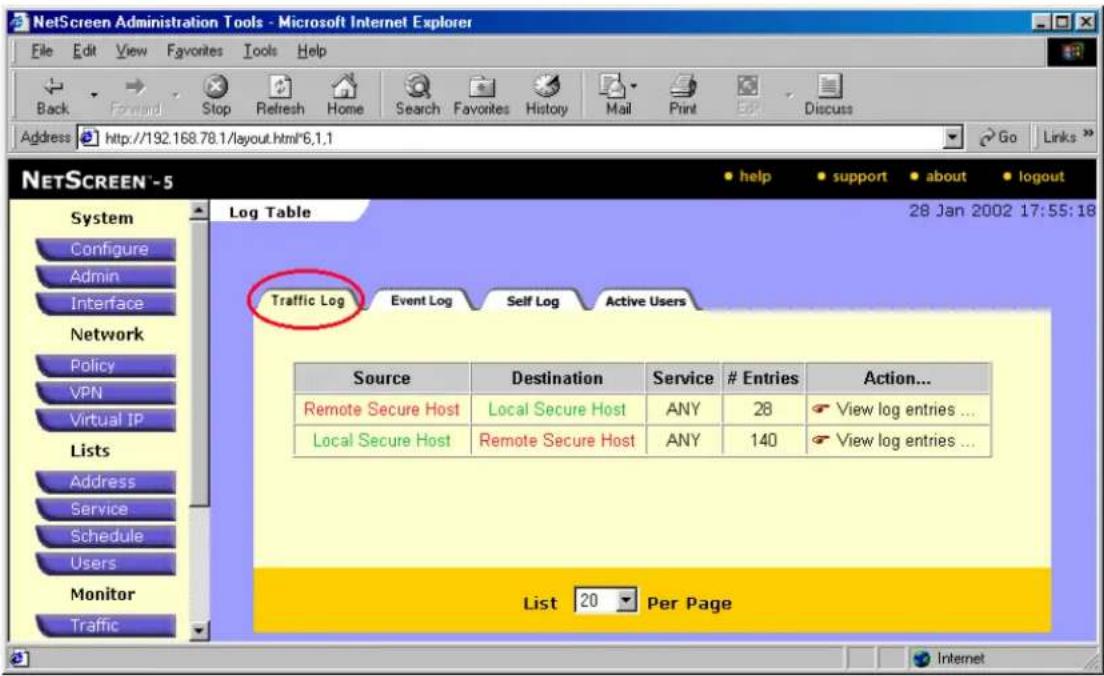Open the Back button history dropdown arrow
The width and height of the screenshot is (1104, 676).
93,95
